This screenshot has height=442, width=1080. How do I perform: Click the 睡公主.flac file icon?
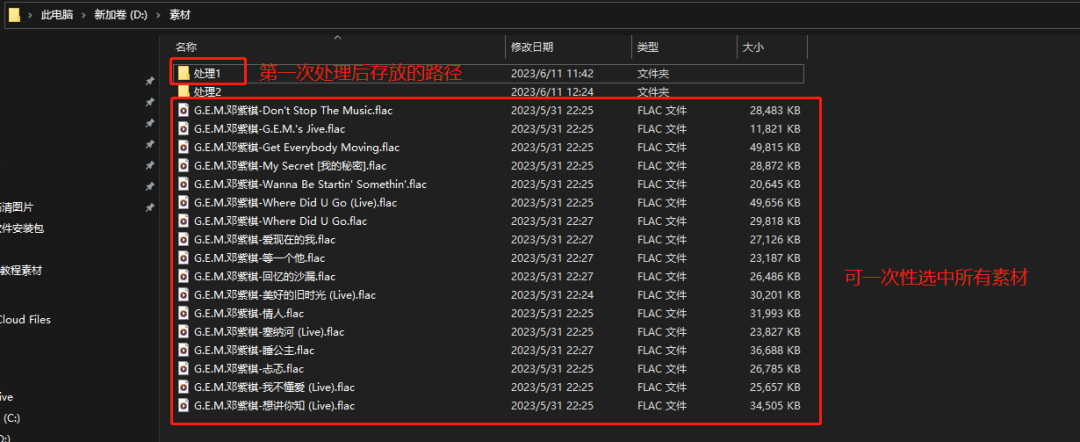tap(183, 350)
